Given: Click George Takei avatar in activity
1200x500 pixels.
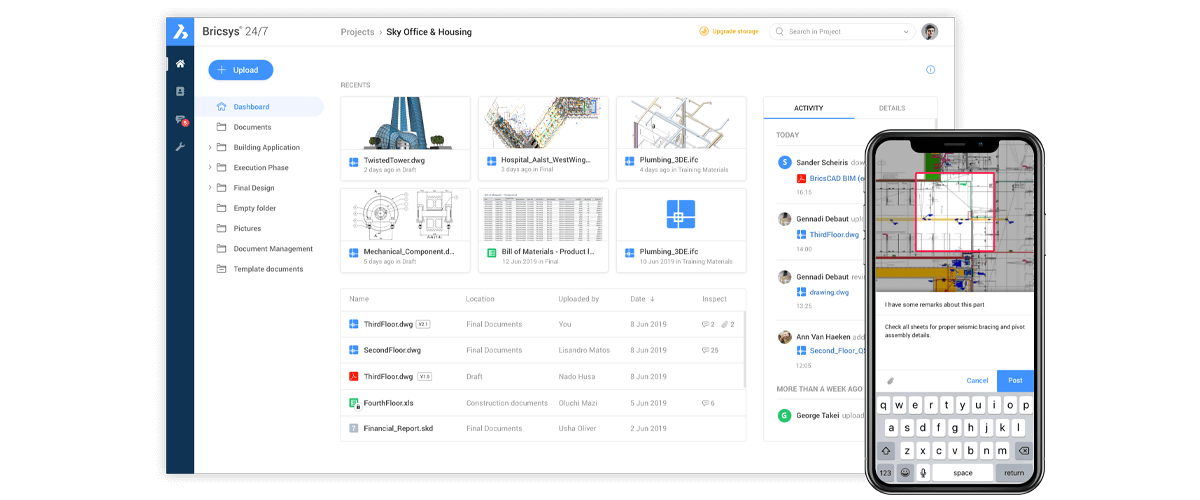Looking at the screenshot, I should pyautogui.click(x=785, y=415).
